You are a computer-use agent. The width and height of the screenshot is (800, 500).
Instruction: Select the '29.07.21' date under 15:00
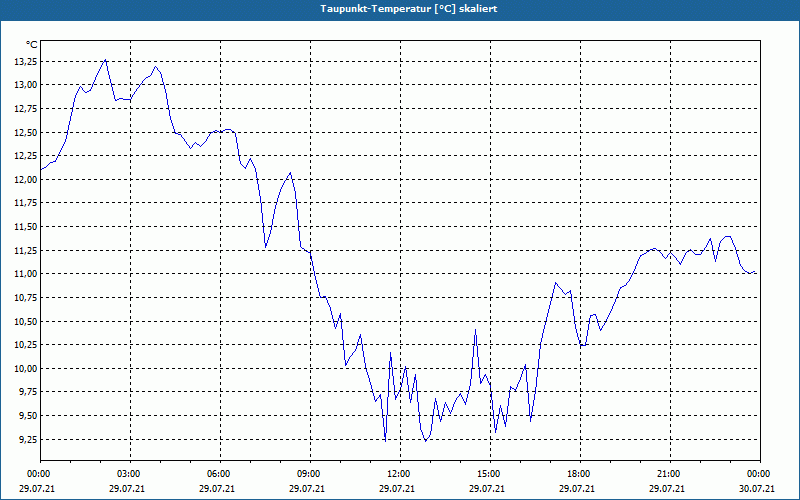coord(488,489)
